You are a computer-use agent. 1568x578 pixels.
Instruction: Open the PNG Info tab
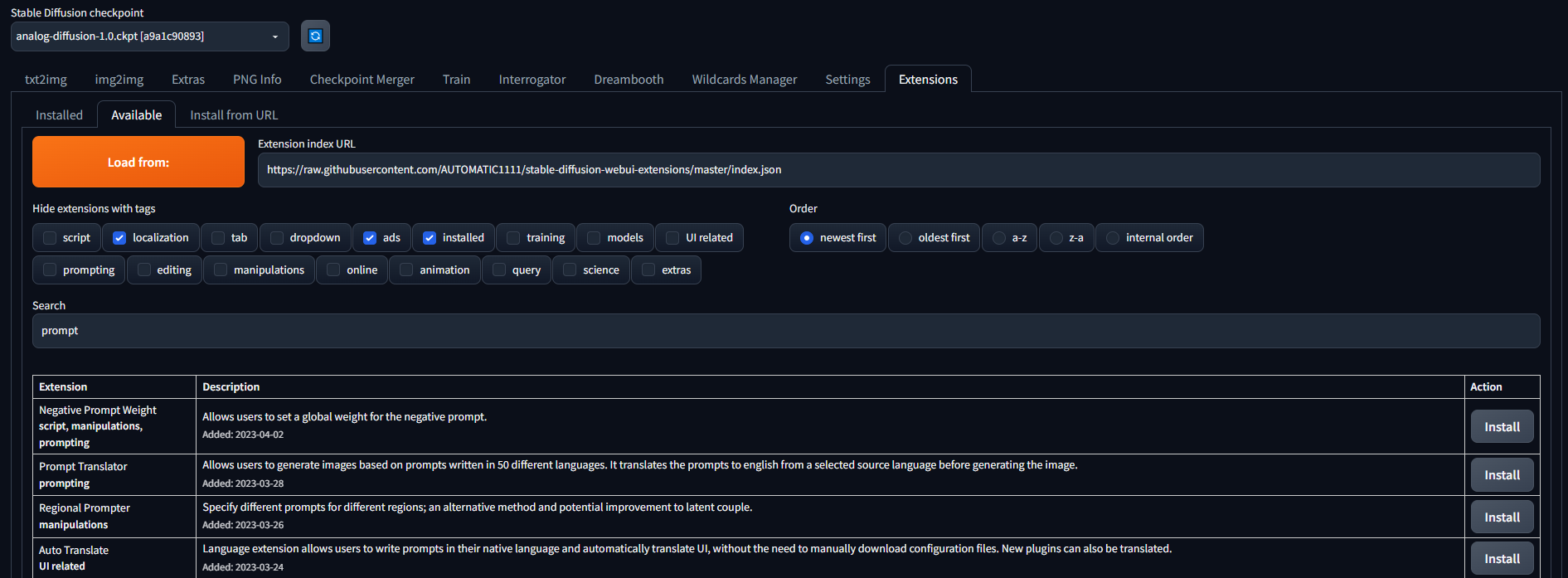[257, 80]
